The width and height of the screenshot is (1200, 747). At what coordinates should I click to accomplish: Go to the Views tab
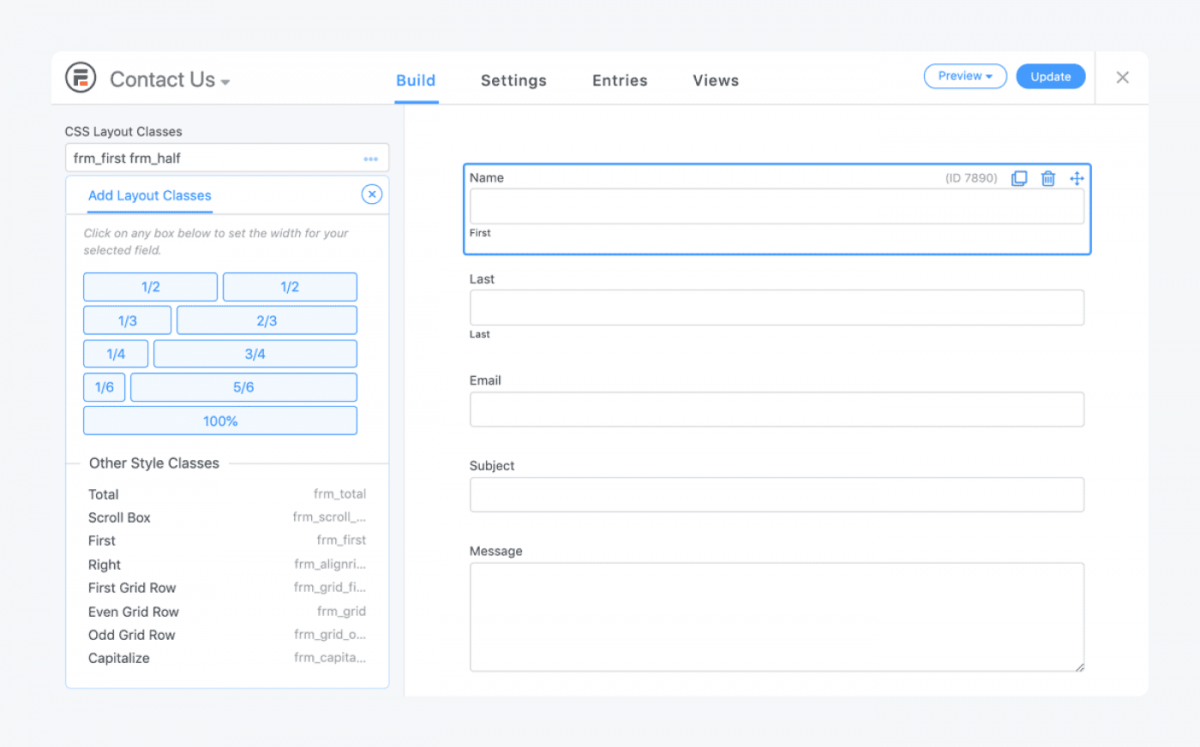pos(715,80)
